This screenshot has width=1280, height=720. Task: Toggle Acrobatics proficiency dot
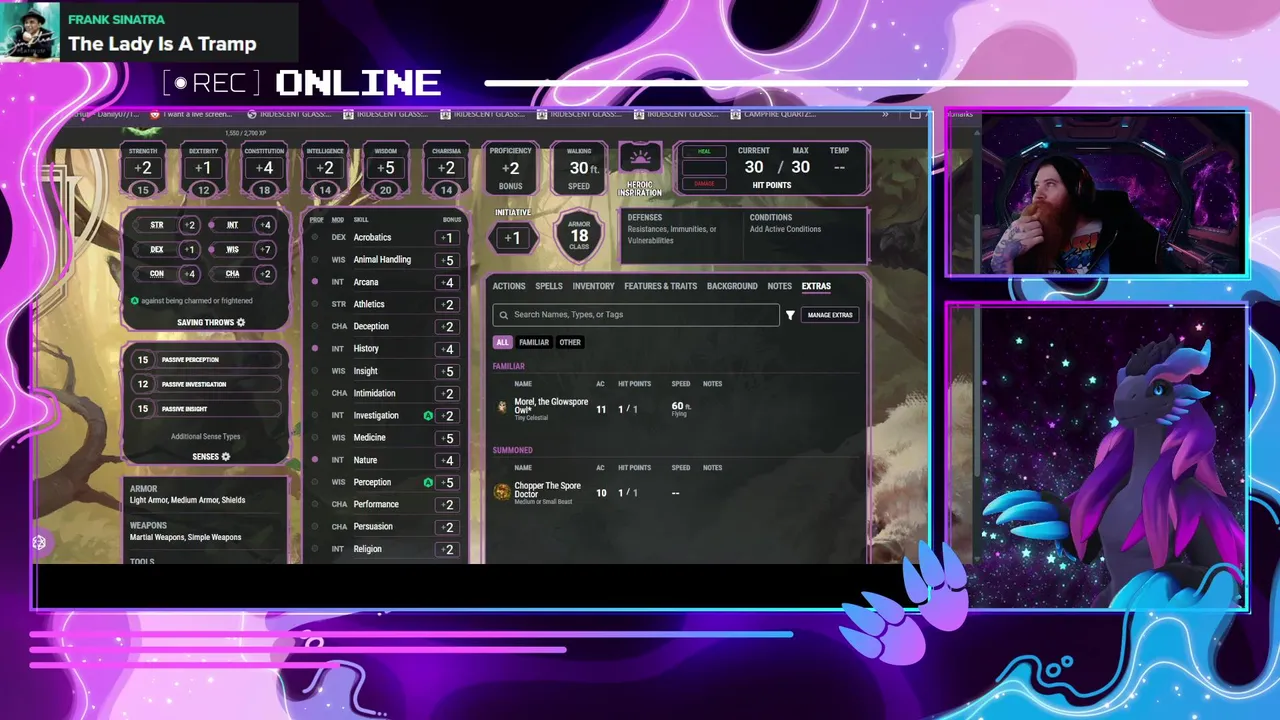pyautogui.click(x=315, y=238)
